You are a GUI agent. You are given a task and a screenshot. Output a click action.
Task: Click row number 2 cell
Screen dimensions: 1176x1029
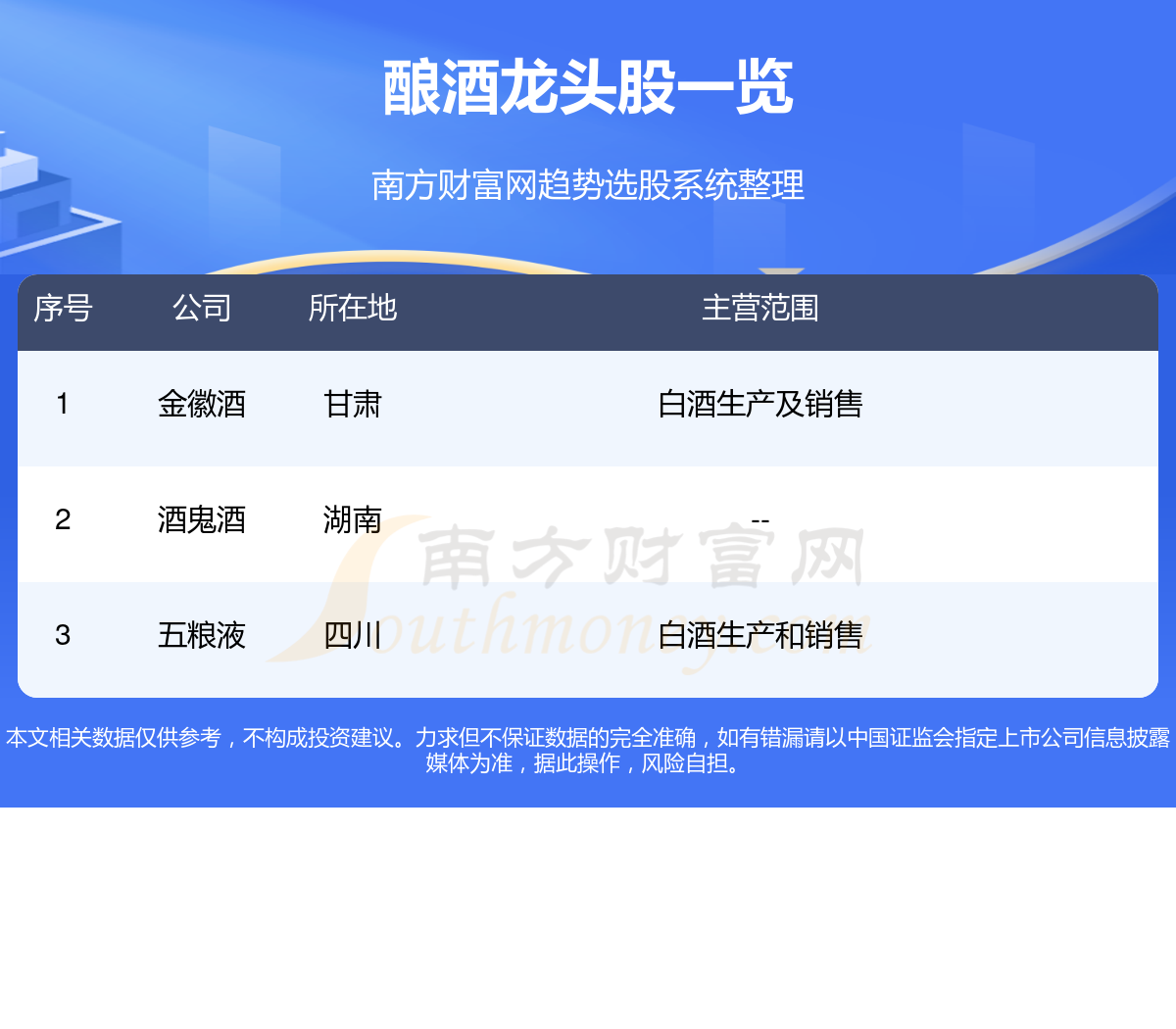63,519
